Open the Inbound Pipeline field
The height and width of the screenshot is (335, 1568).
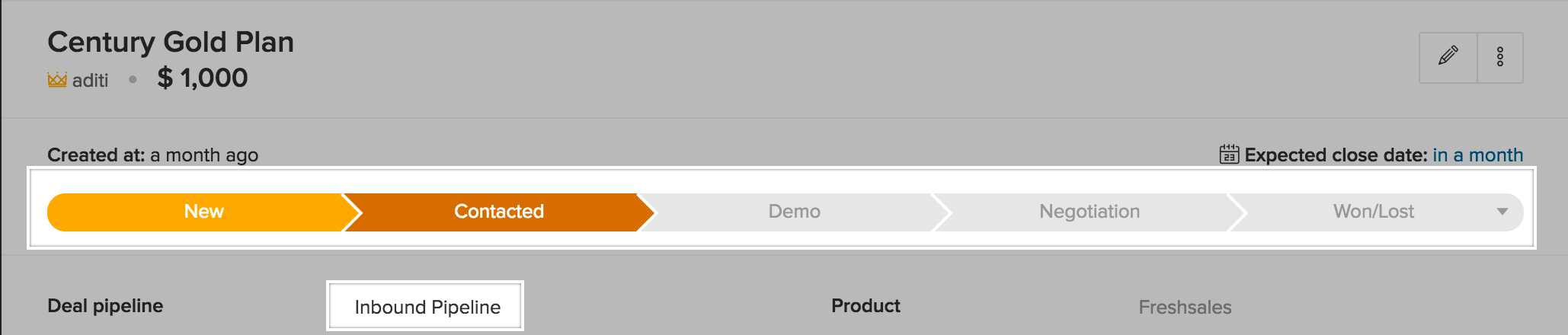pyautogui.click(x=426, y=306)
